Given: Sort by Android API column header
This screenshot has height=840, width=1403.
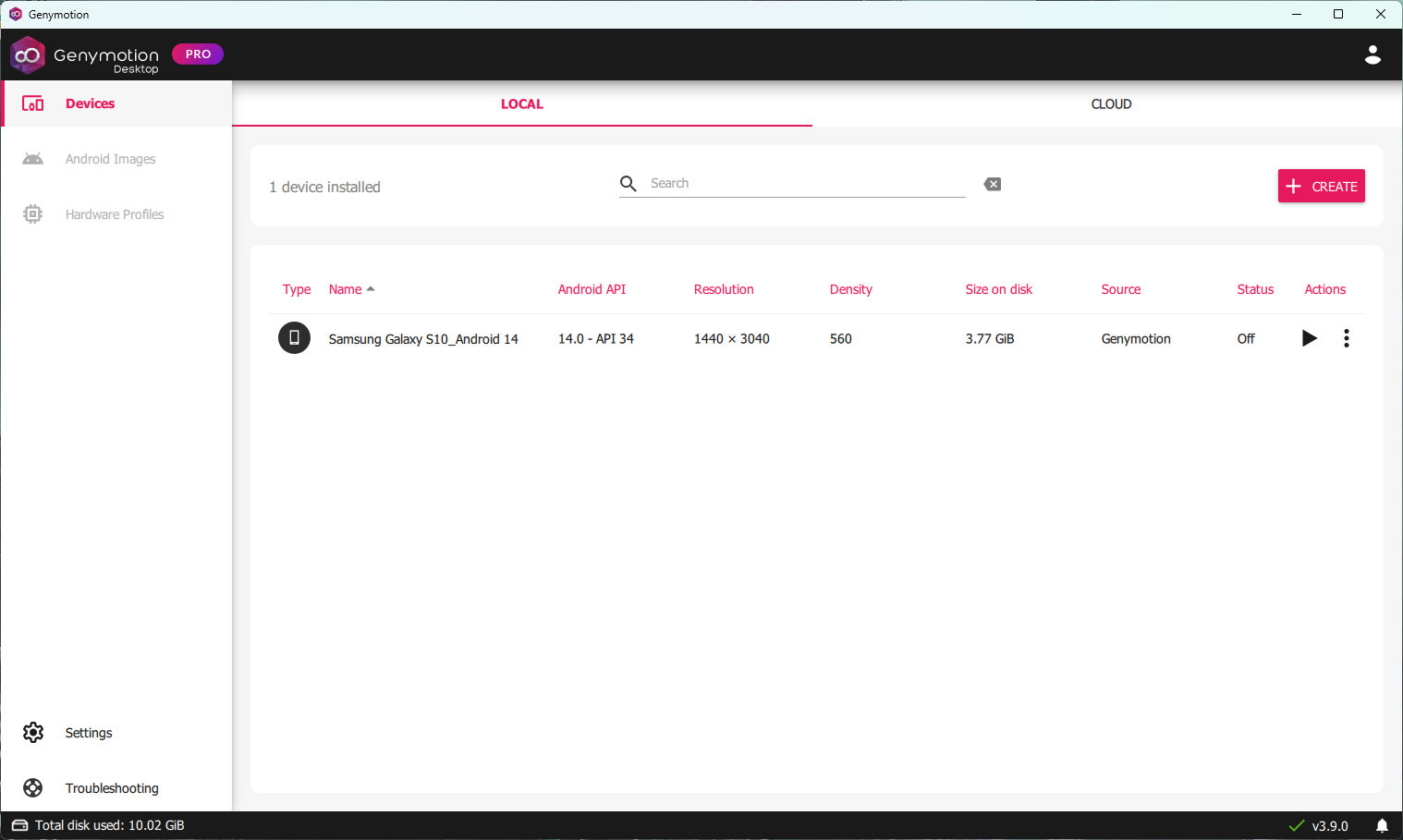Looking at the screenshot, I should pos(592,289).
